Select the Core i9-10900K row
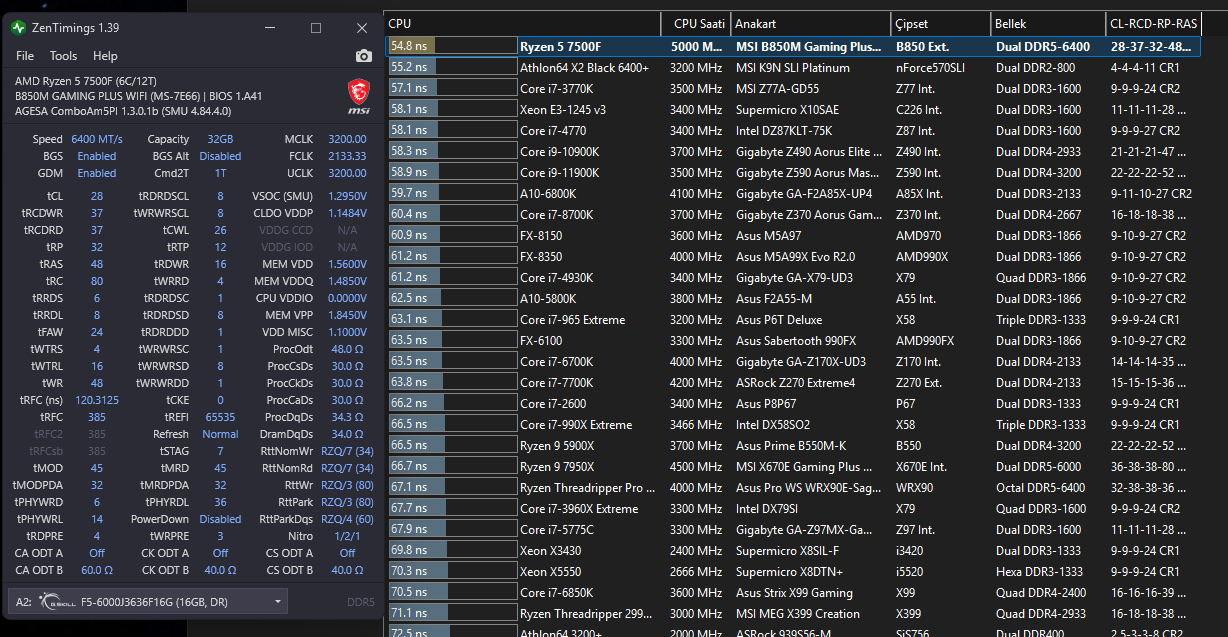Viewport: 1228px width, 637px height. pos(794,151)
